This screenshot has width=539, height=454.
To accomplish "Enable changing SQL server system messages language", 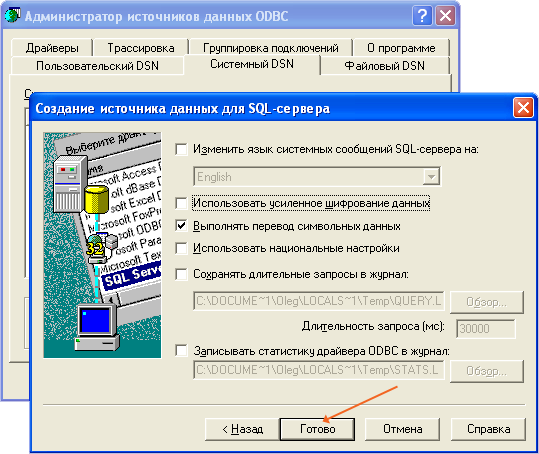I will [x=181, y=150].
